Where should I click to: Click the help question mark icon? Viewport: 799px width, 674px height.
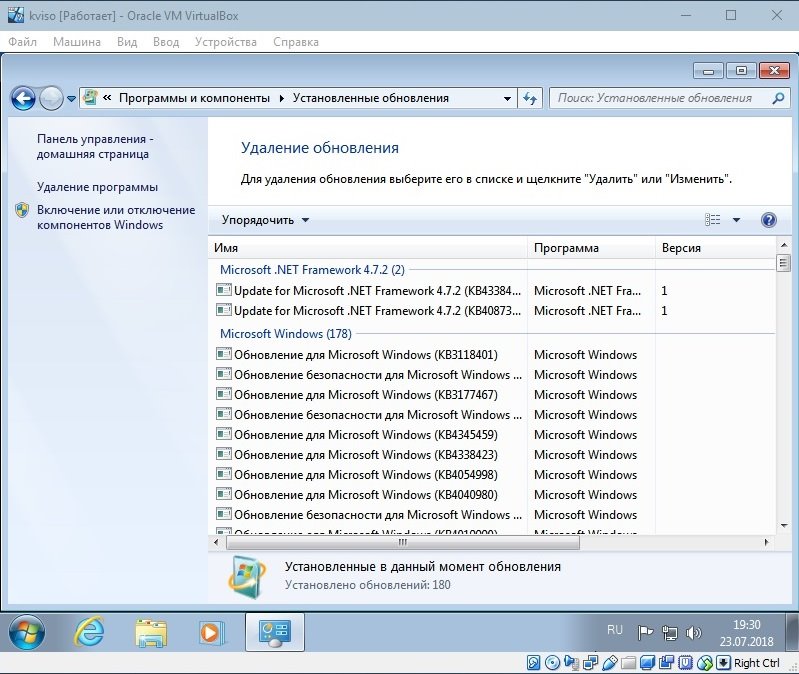(x=768, y=220)
